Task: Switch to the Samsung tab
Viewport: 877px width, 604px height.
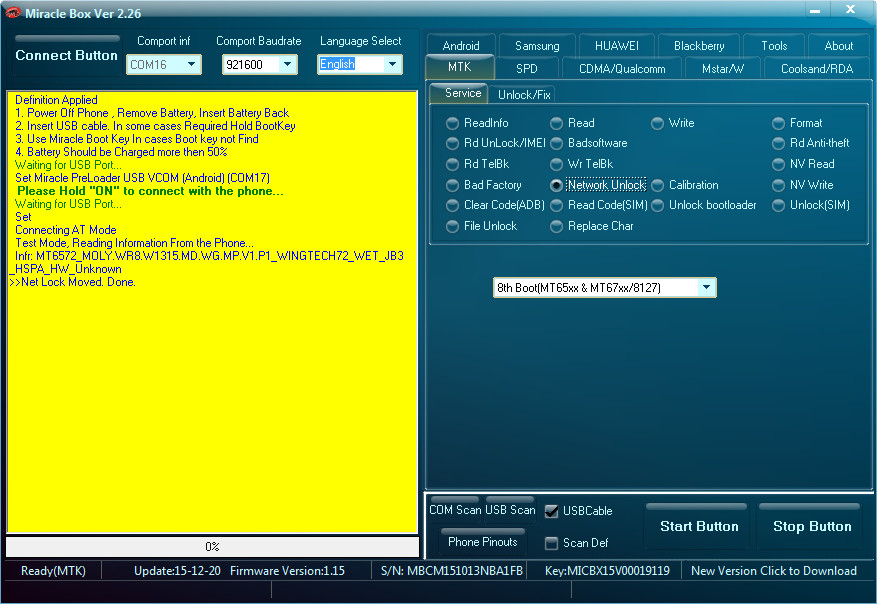Action: [537, 46]
